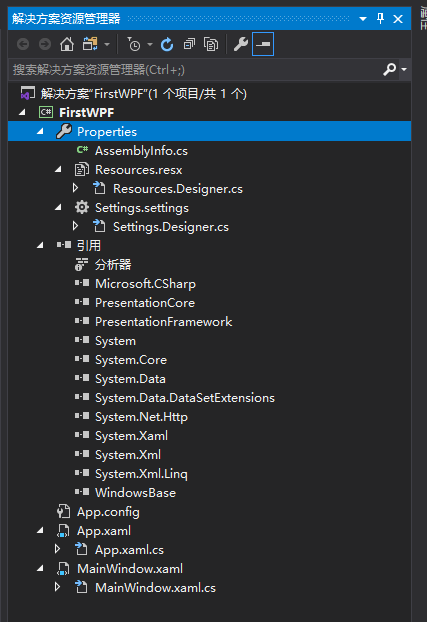427x622 pixels.
Task: Click the pin auto-hide icon in title bar
Action: 380,18
